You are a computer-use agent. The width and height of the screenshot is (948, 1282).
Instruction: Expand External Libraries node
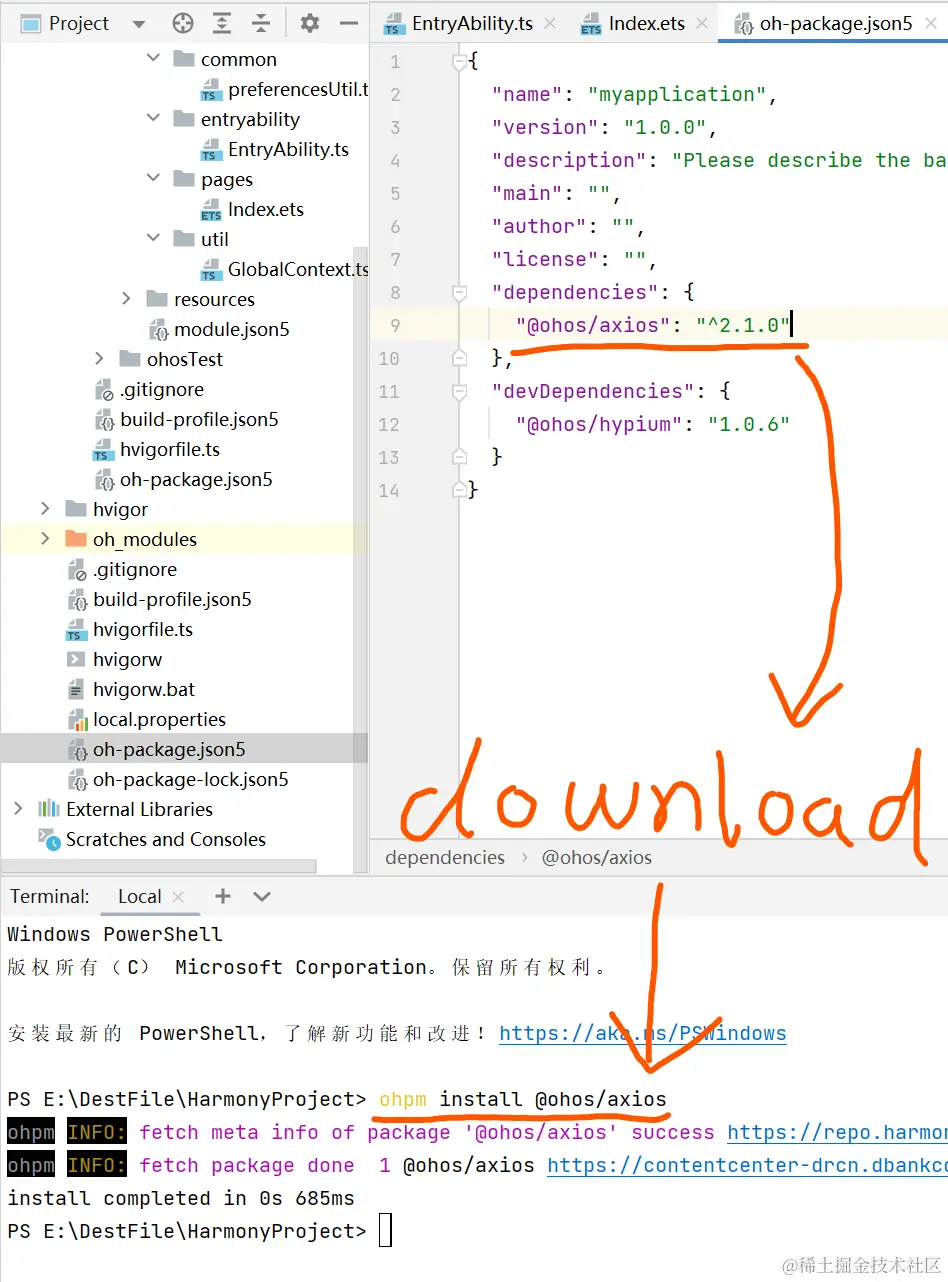[18, 809]
